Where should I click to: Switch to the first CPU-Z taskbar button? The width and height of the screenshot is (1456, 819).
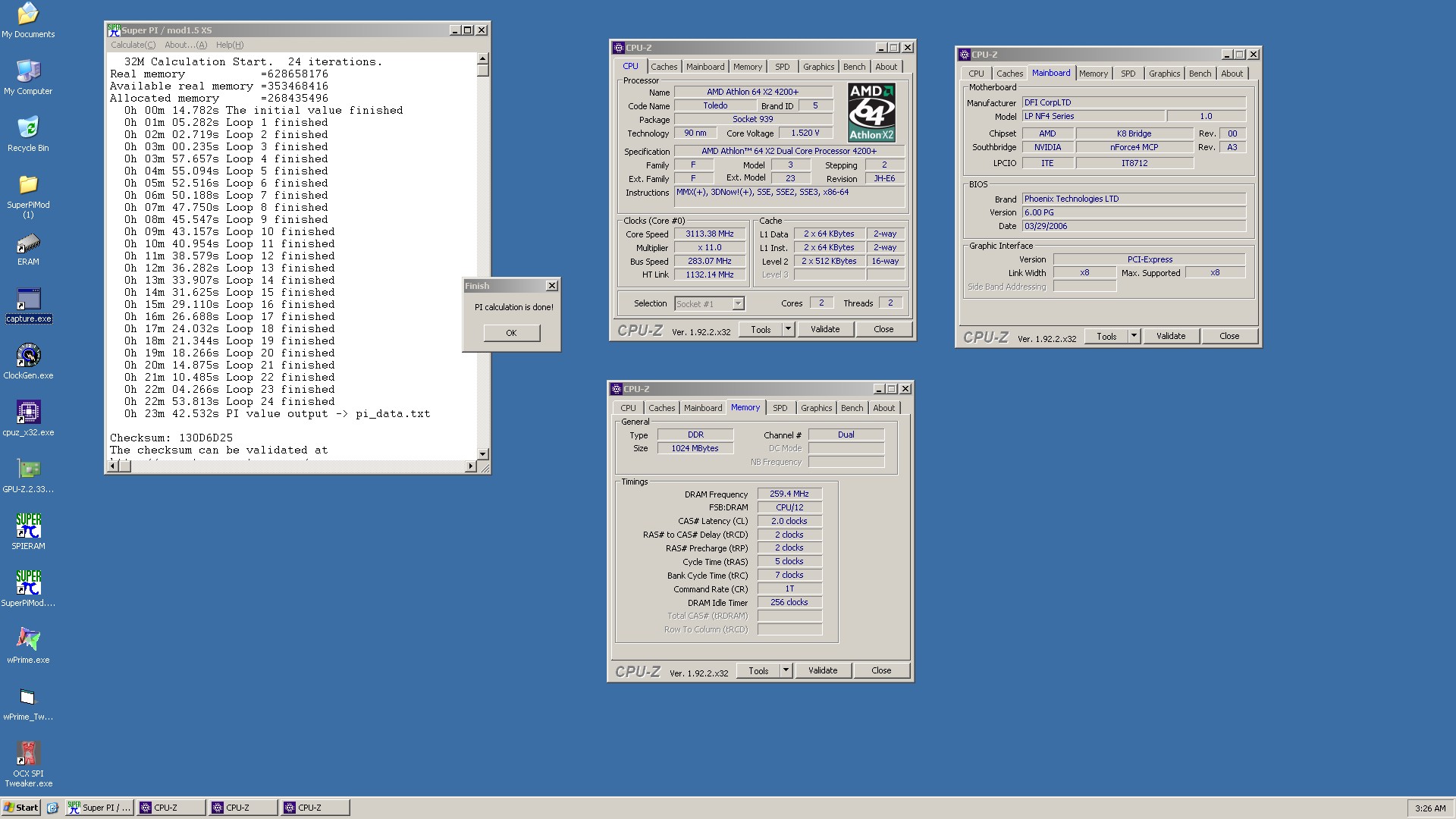(x=171, y=808)
